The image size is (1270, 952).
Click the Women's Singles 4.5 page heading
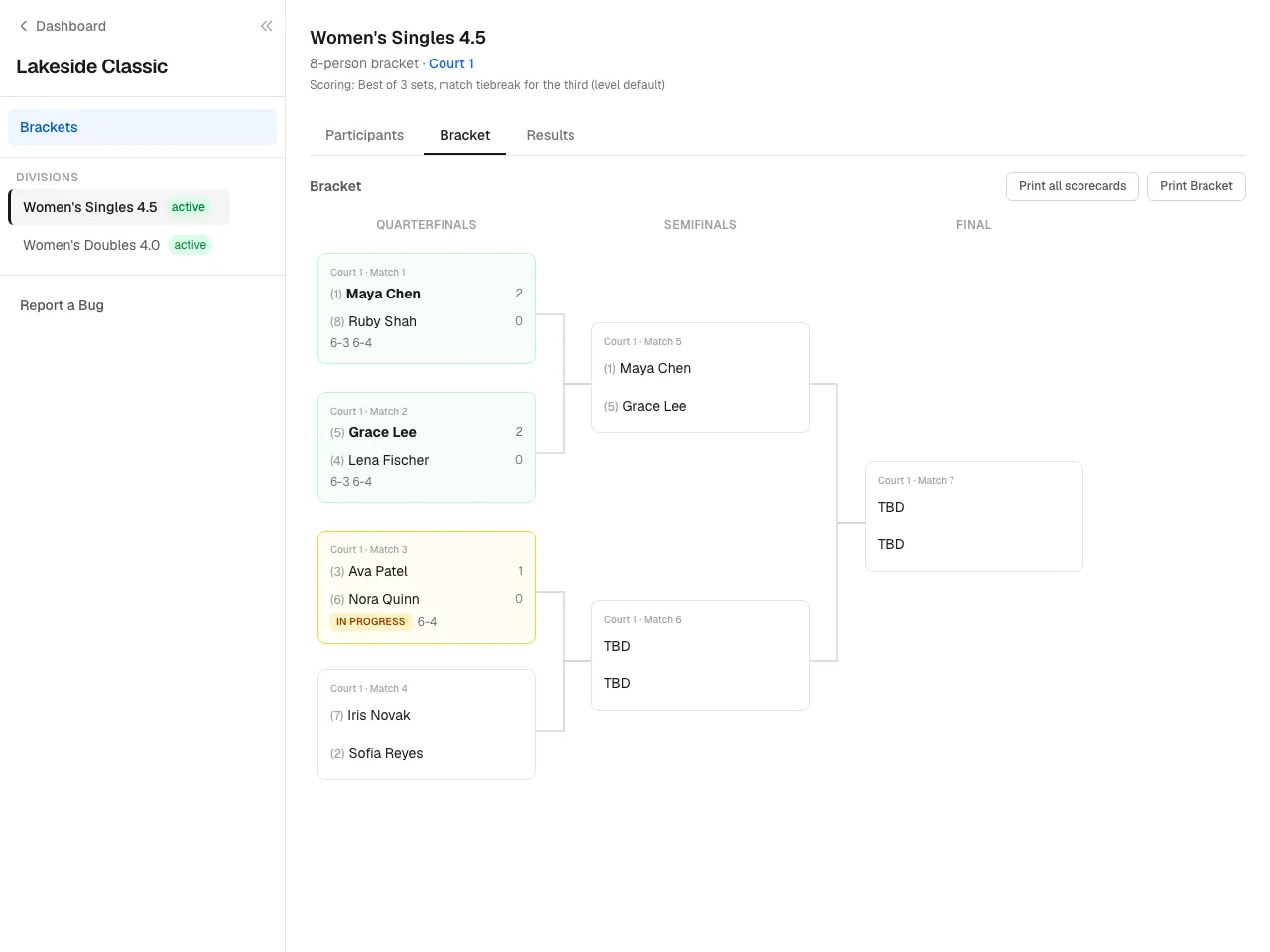[398, 38]
